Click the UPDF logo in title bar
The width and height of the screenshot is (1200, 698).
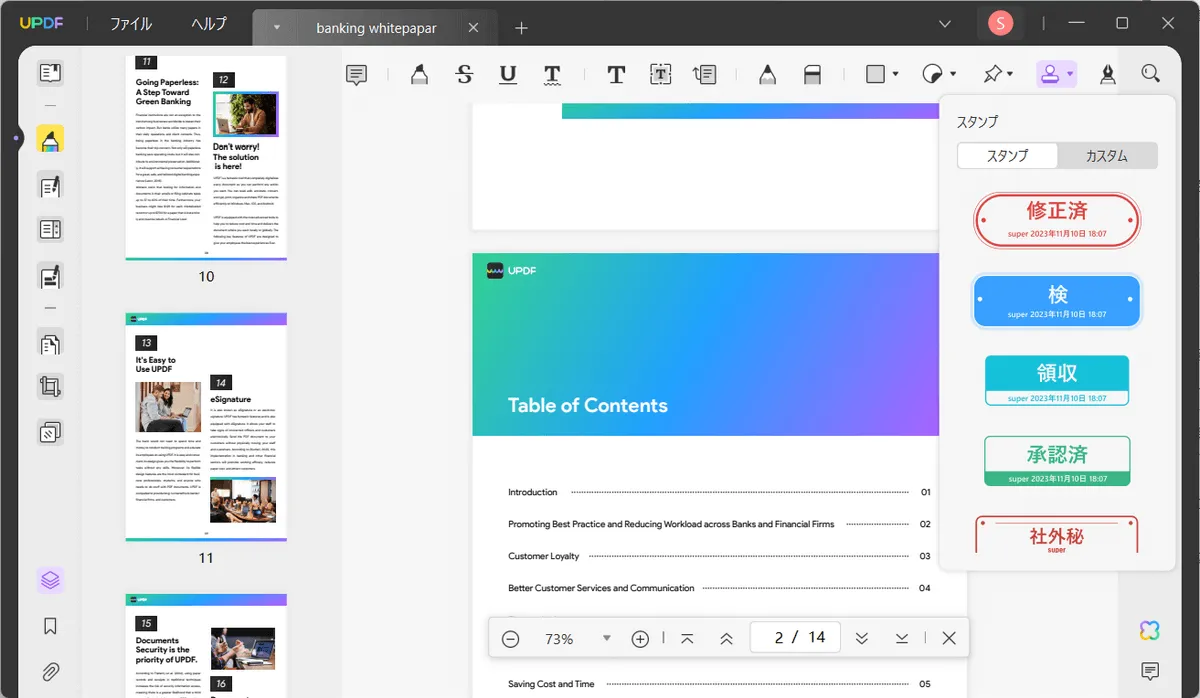(x=41, y=24)
